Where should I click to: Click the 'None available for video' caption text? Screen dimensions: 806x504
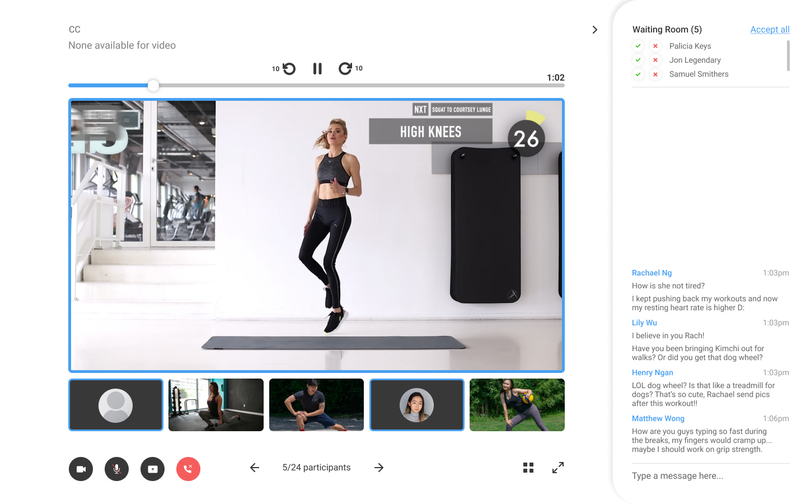click(122, 45)
